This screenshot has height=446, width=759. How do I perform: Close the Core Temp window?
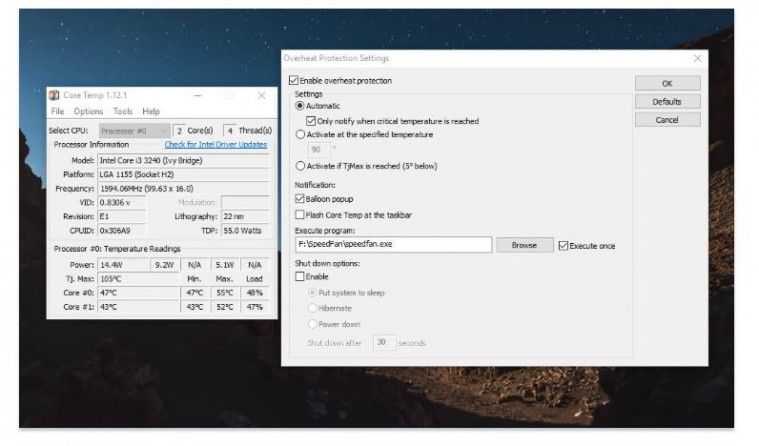tap(261, 95)
